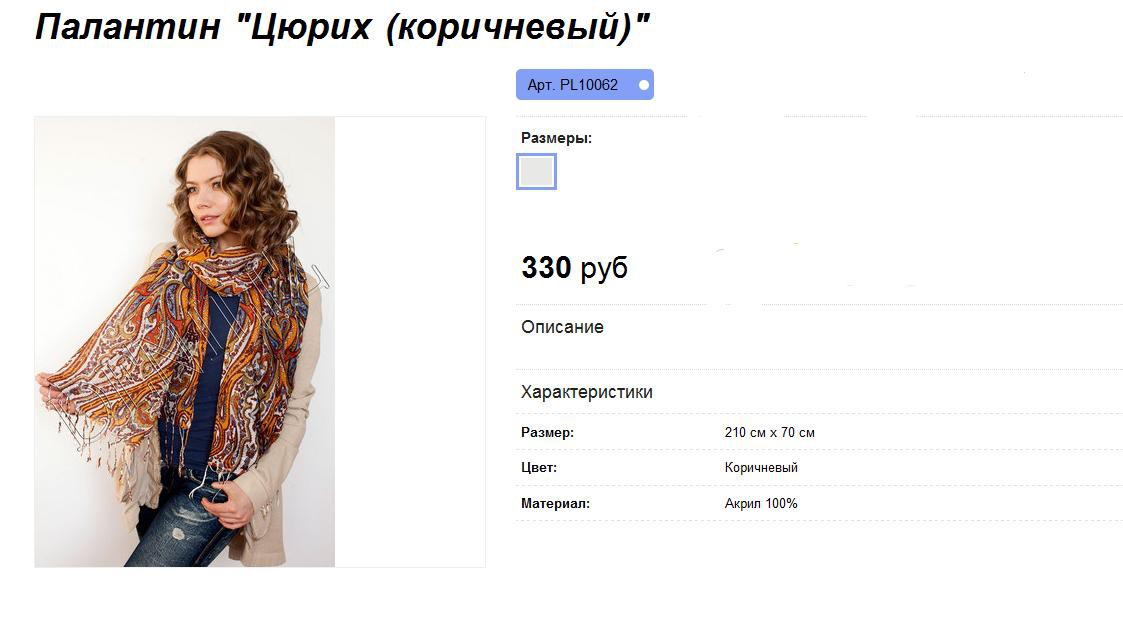Click the white dot in article badge

644,85
